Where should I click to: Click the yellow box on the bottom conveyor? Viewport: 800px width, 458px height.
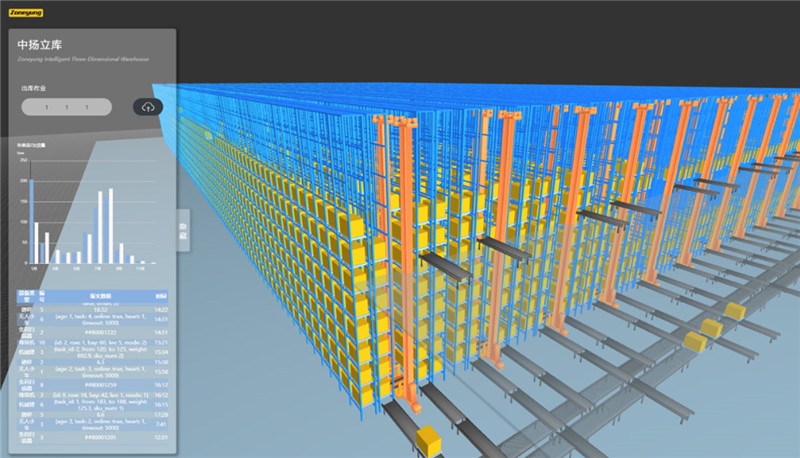tap(432, 441)
